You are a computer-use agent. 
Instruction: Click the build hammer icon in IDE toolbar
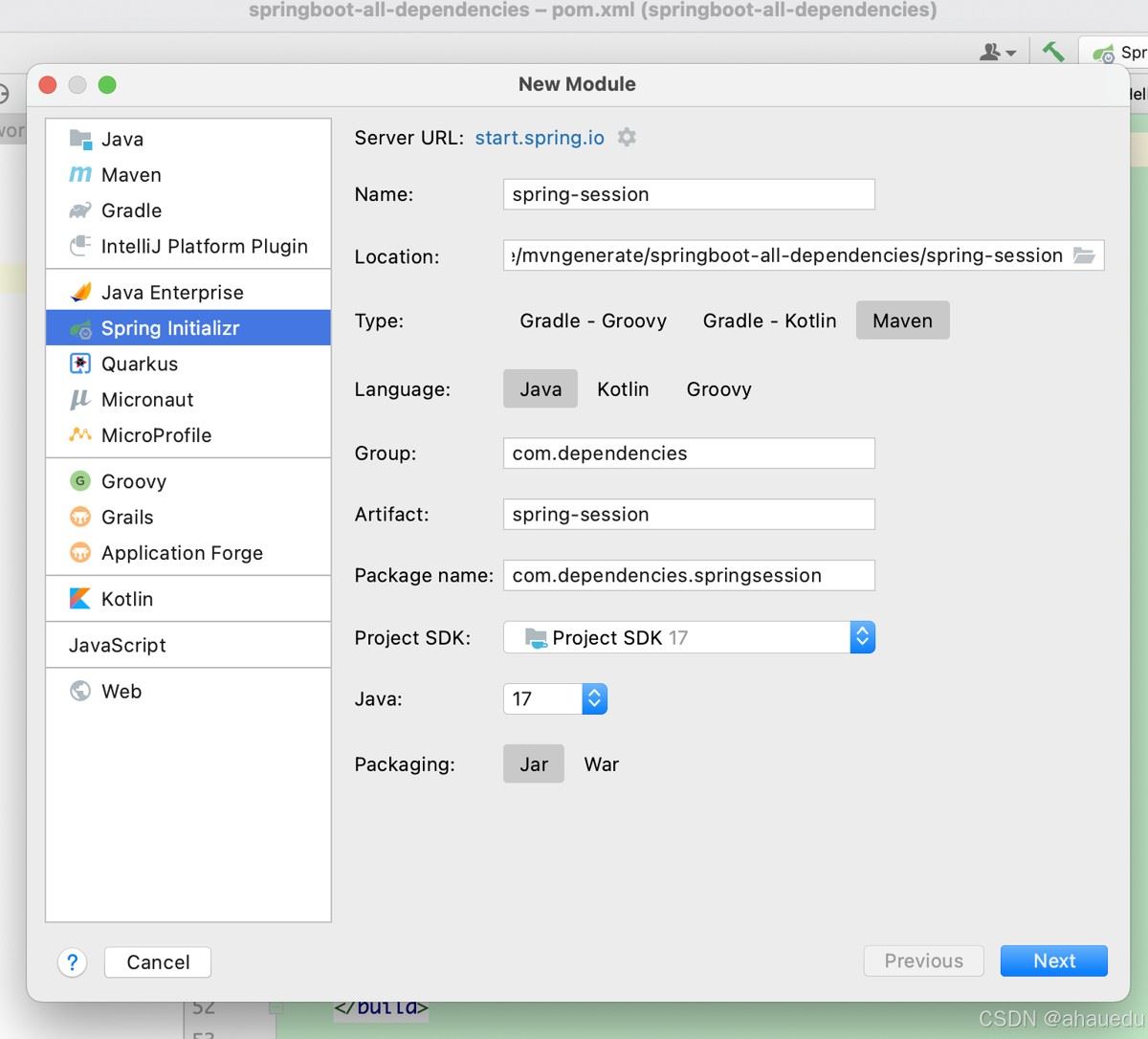(1053, 51)
